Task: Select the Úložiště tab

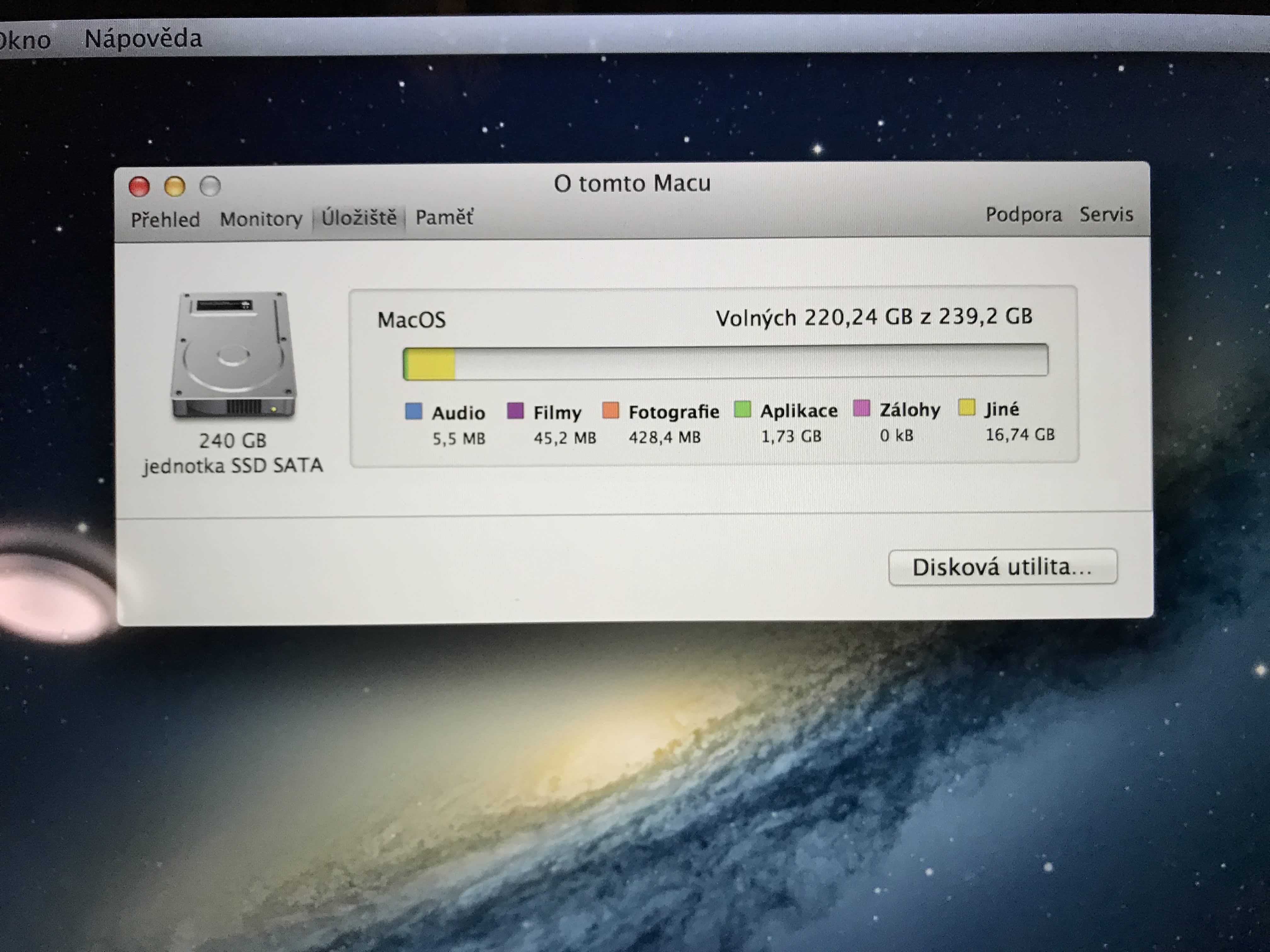Action: tap(359, 218)
